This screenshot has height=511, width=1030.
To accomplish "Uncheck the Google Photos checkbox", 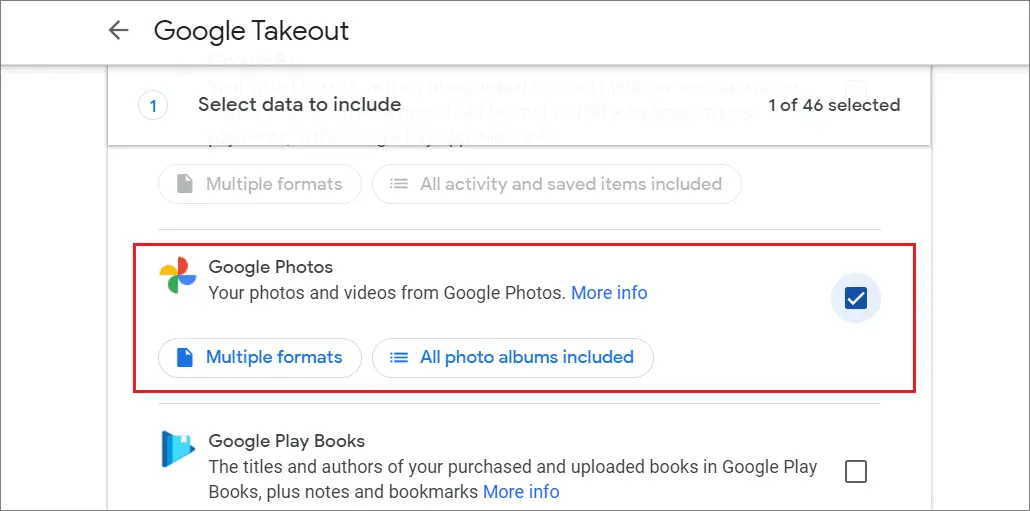I will click(x=855, y=299).
